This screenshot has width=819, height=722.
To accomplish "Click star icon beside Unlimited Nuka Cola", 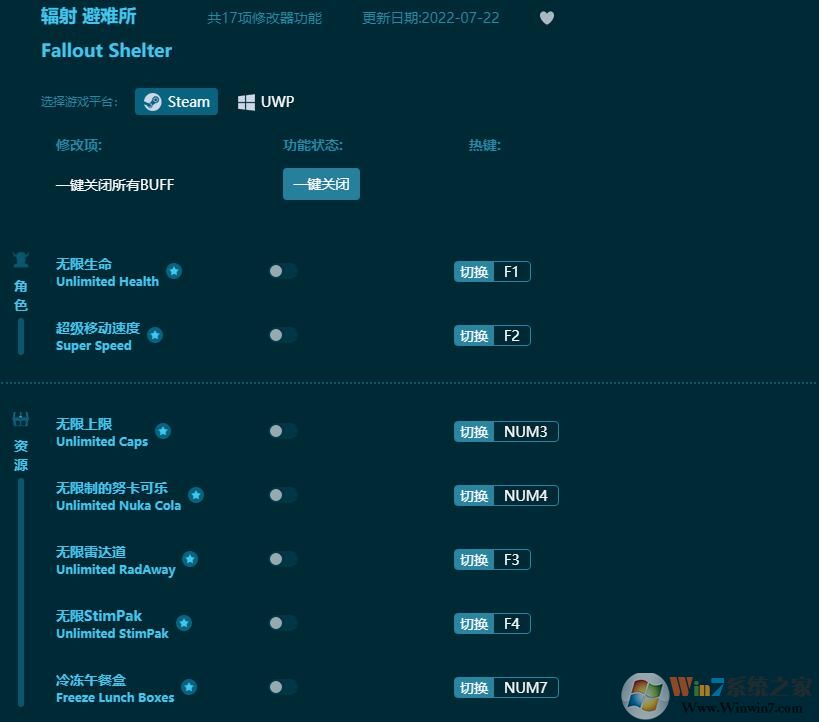I will tap(196, 495).
